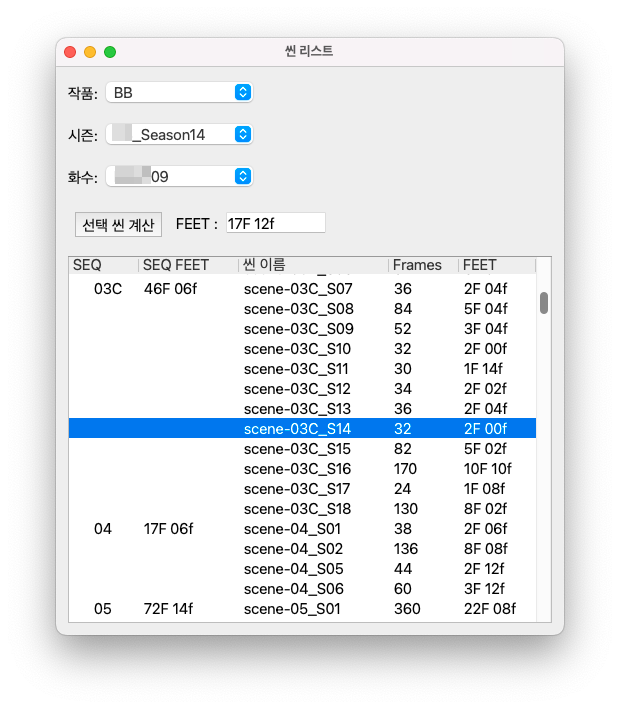The image size is (620, 709).
Task: Close the 씬 리스트 window
Action: pyautogui.click(x=70, y=52)
